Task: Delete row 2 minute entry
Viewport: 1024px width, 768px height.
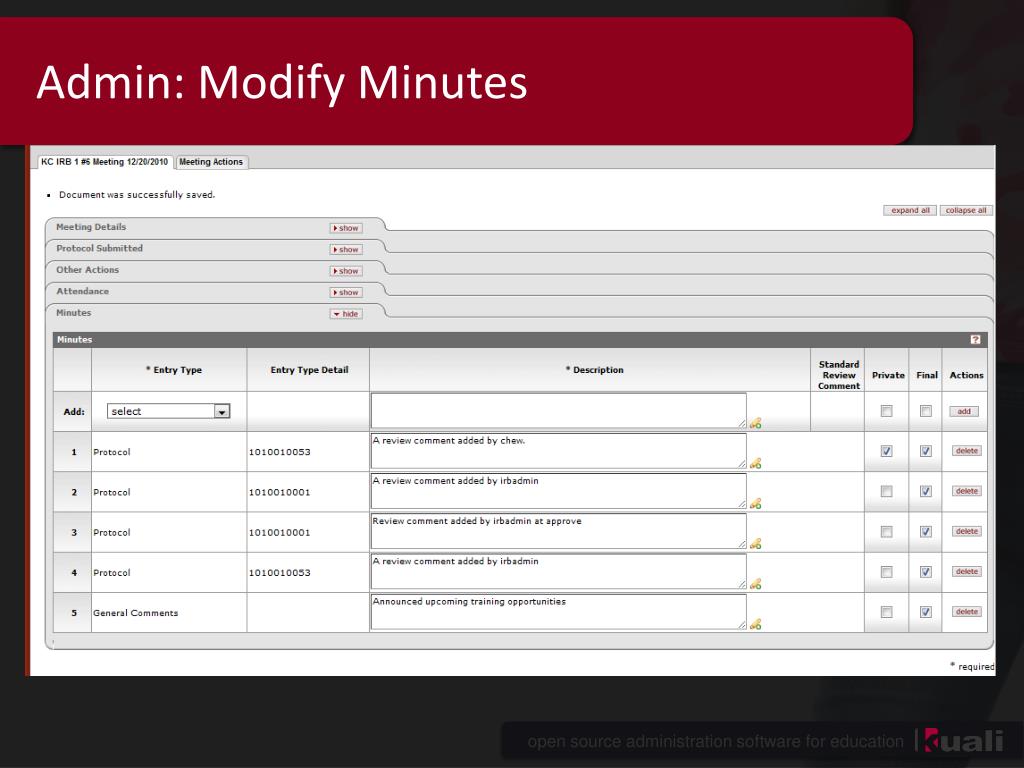Action: (967, 491)
